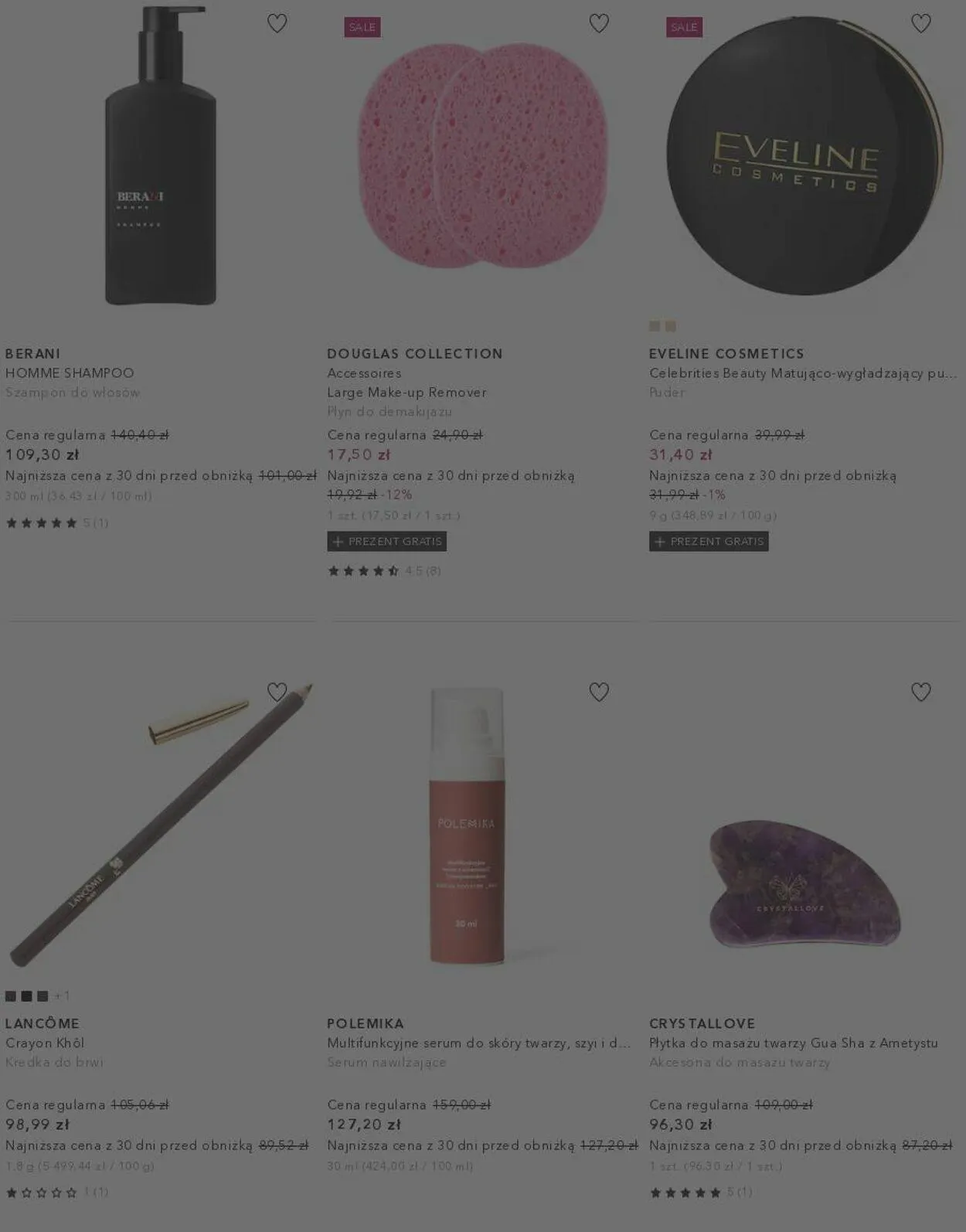This screenshot has width=966, height=1232.
Task: View the Lancôme pencil product image
Action: click(x=161, y=824)
